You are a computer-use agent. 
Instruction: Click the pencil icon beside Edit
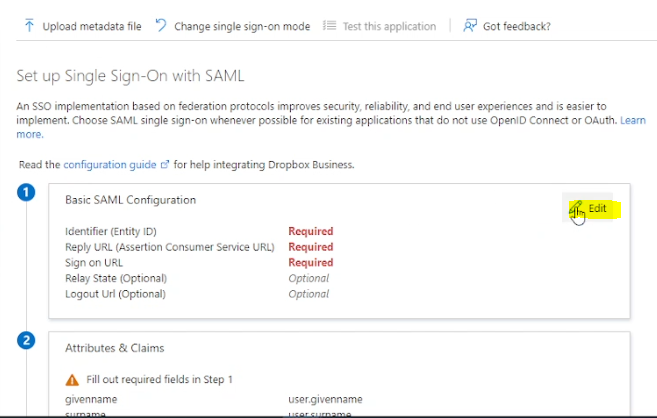click(x=576, y=208)
